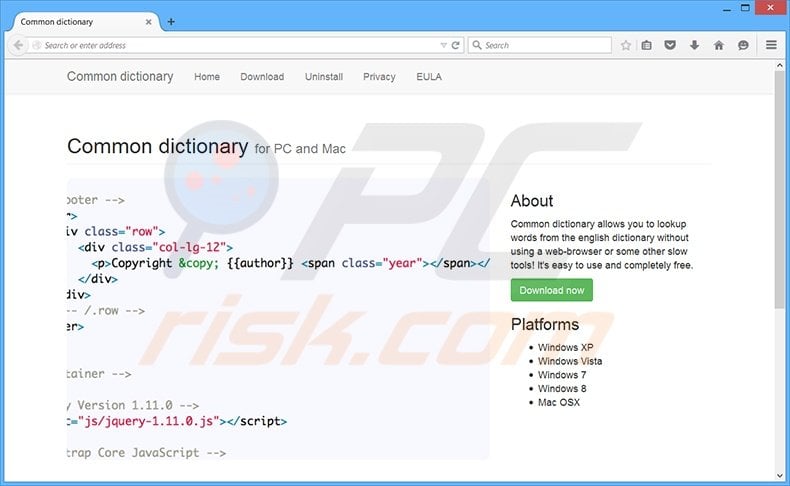
Task: Click the magnifier icon in the Search box
Action: 477,45
